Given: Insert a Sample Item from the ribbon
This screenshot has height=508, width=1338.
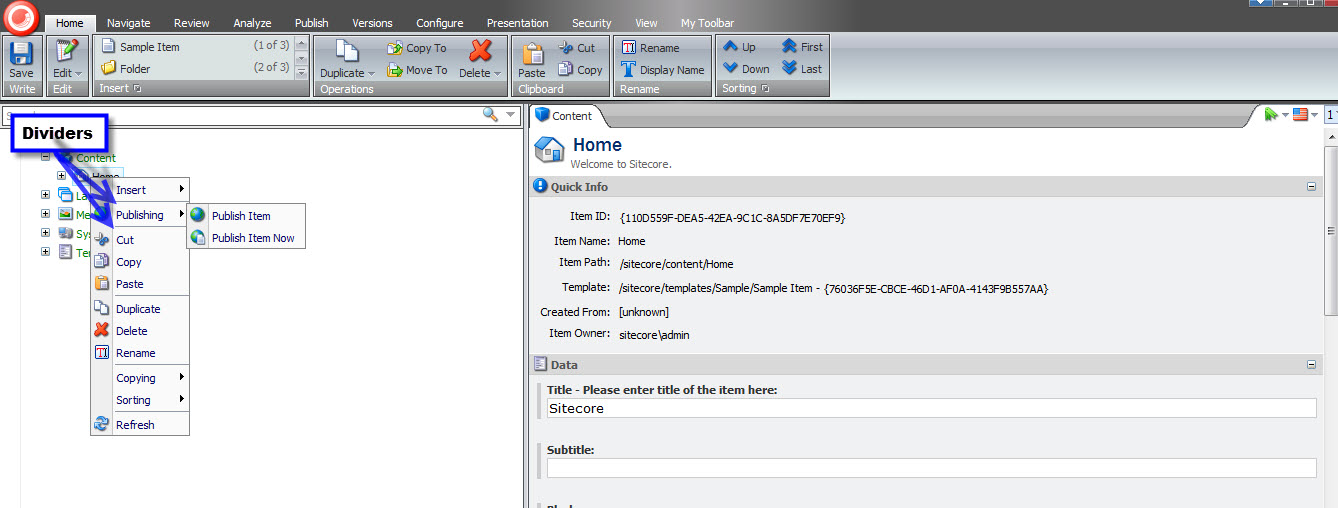Looking at the screenshot, I should click(150, 47).
